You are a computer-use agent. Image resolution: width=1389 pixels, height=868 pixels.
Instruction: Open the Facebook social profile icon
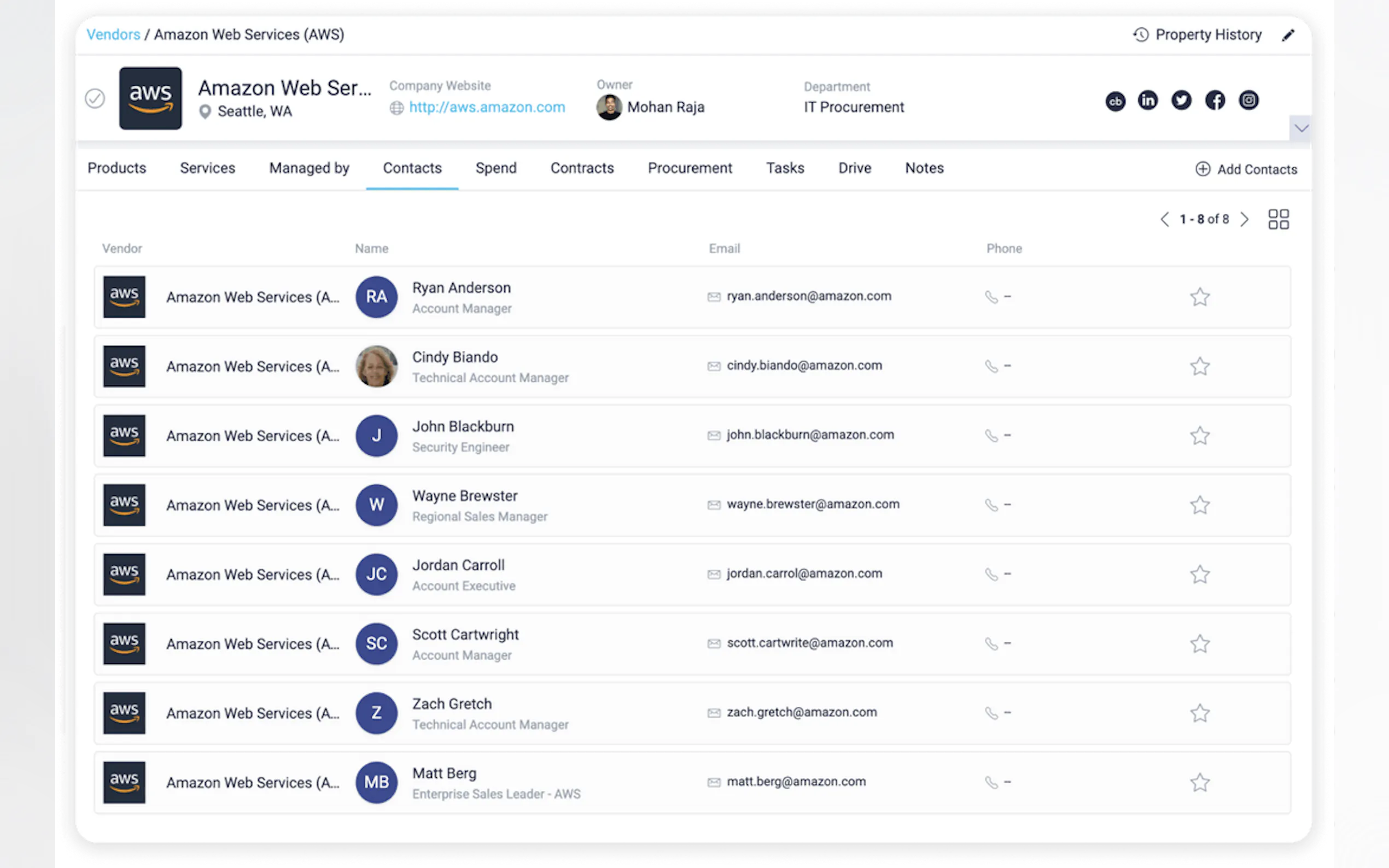click(1215, 101)
